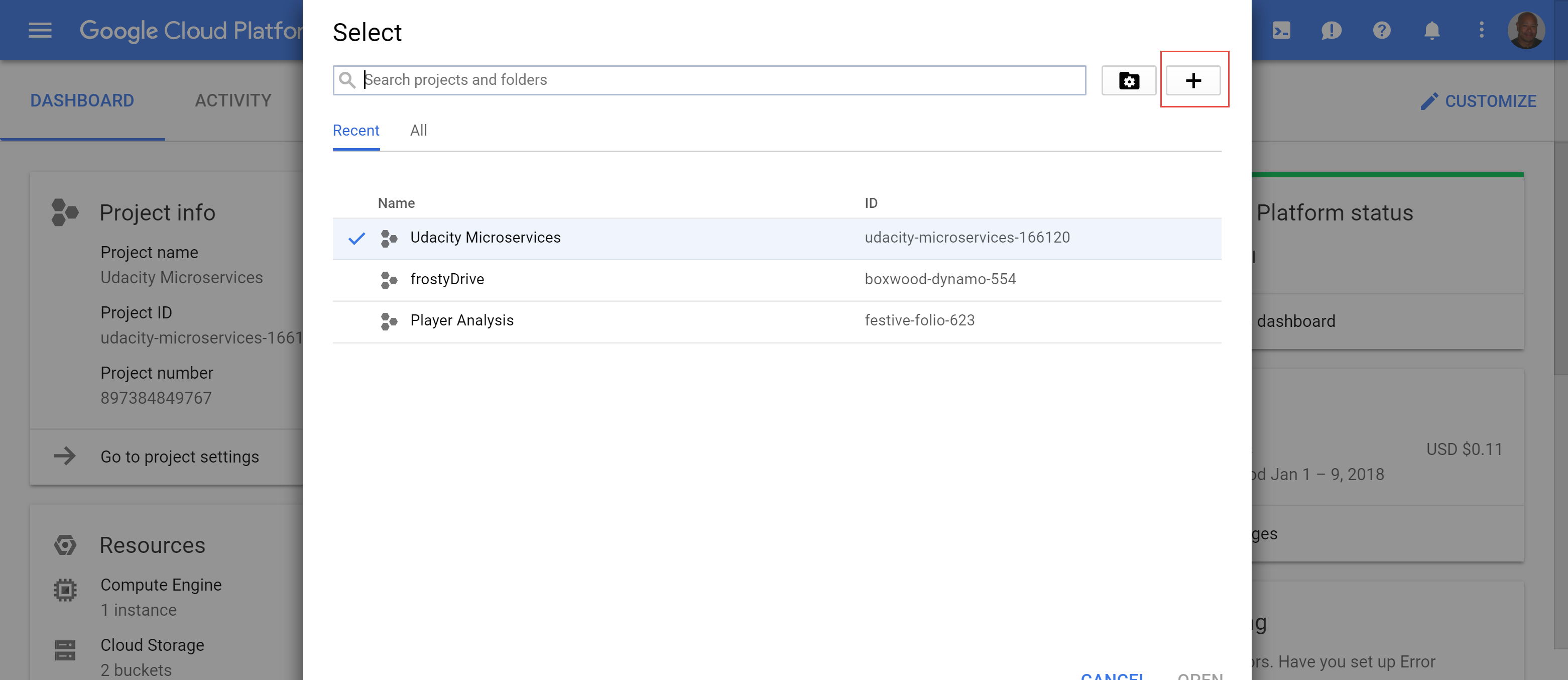1568x680 pixels.
Task: Open the notifications bell
Action: (x=1431, y=30)
